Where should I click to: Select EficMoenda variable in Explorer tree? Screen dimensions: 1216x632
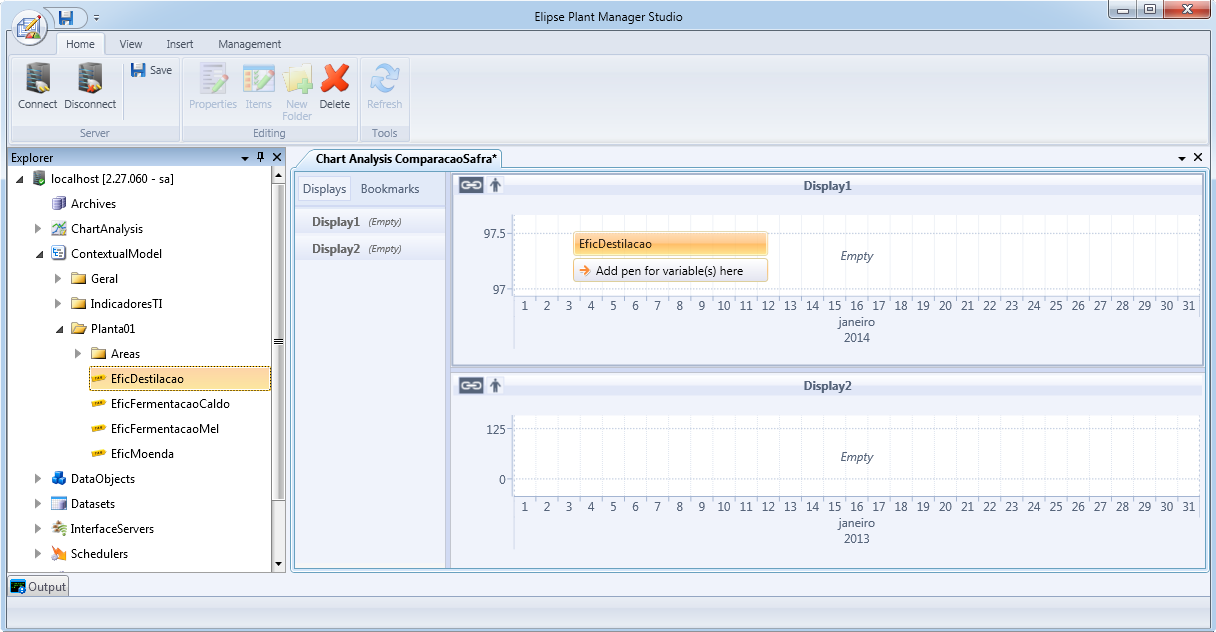pos(142,454)
